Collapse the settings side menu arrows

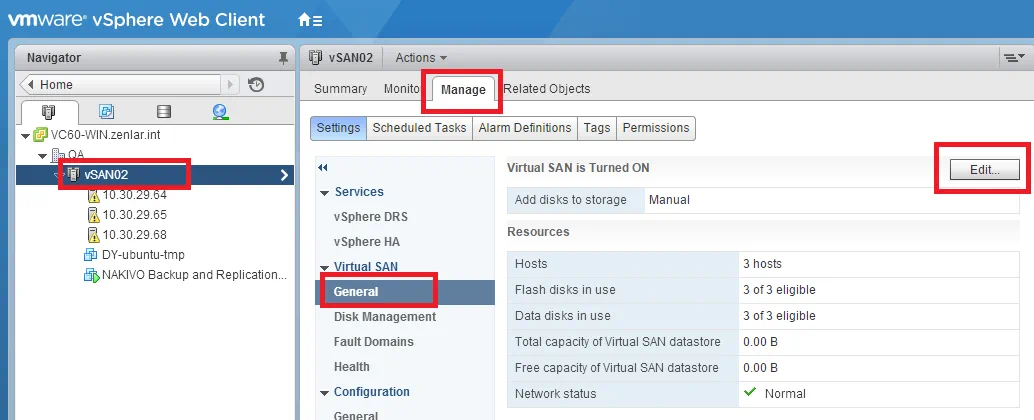point(322,167)
